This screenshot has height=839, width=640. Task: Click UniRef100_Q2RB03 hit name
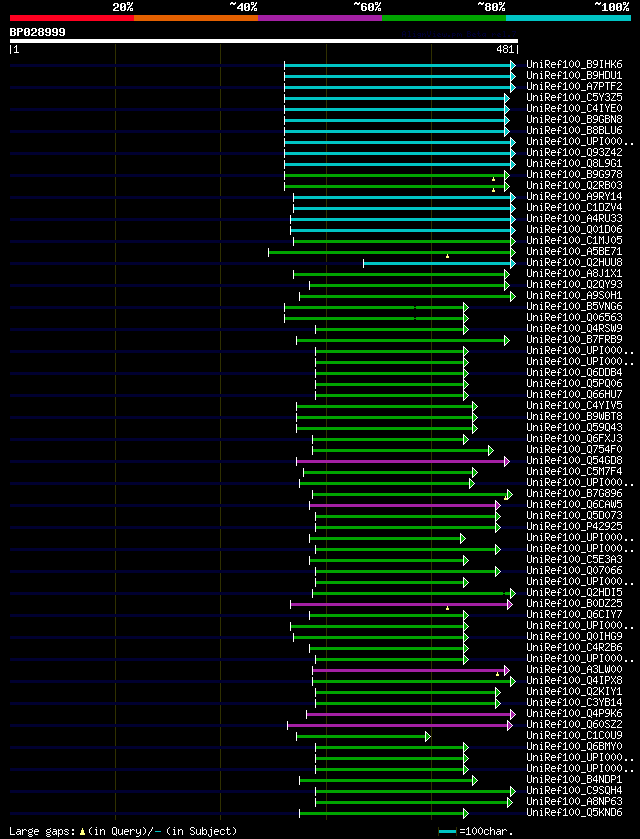pyautogui.click(x=574, y=186)
